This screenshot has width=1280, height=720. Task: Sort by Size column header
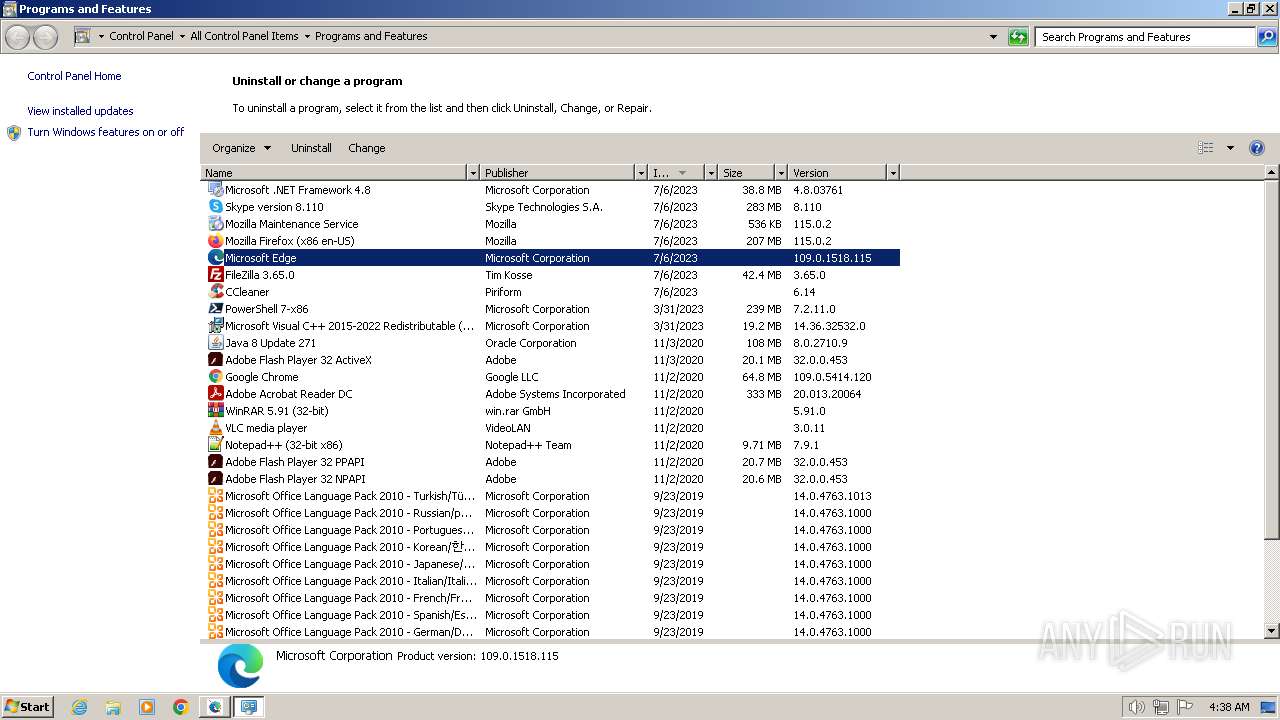pyautogui.click(x=747, y=173)
